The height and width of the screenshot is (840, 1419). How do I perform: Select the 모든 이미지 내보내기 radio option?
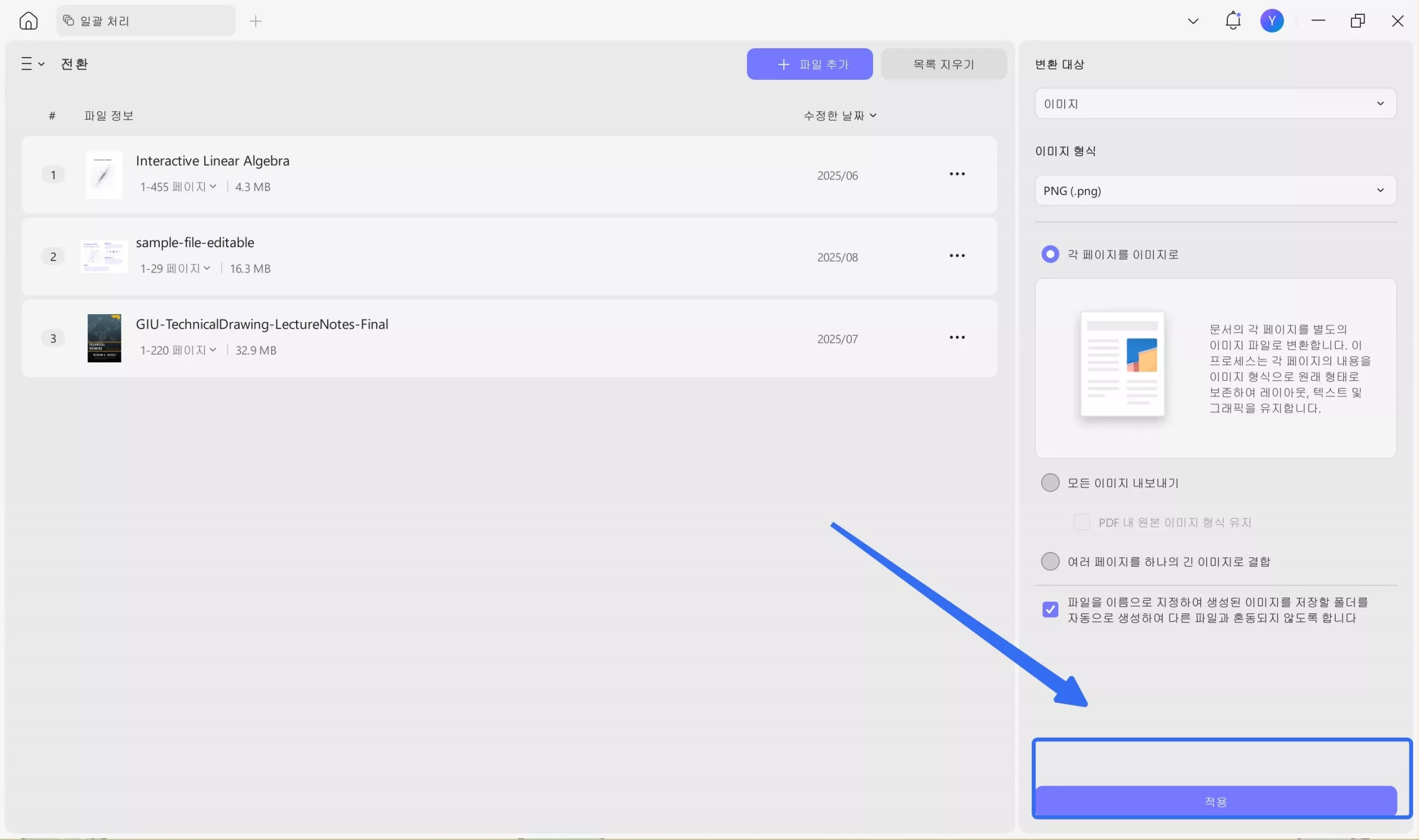click(1050, 483)
